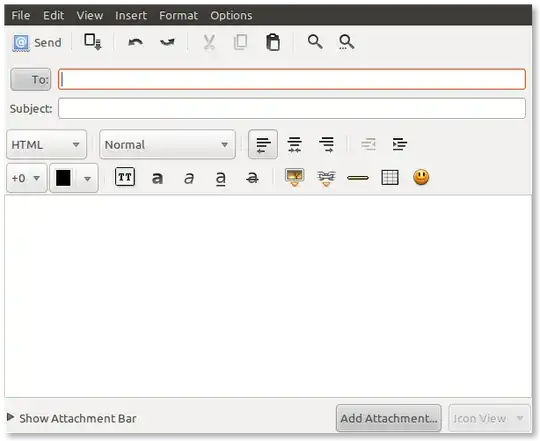The image size is (540, 441).
Task: Focus the Subject input field
Action: point(292,108)
